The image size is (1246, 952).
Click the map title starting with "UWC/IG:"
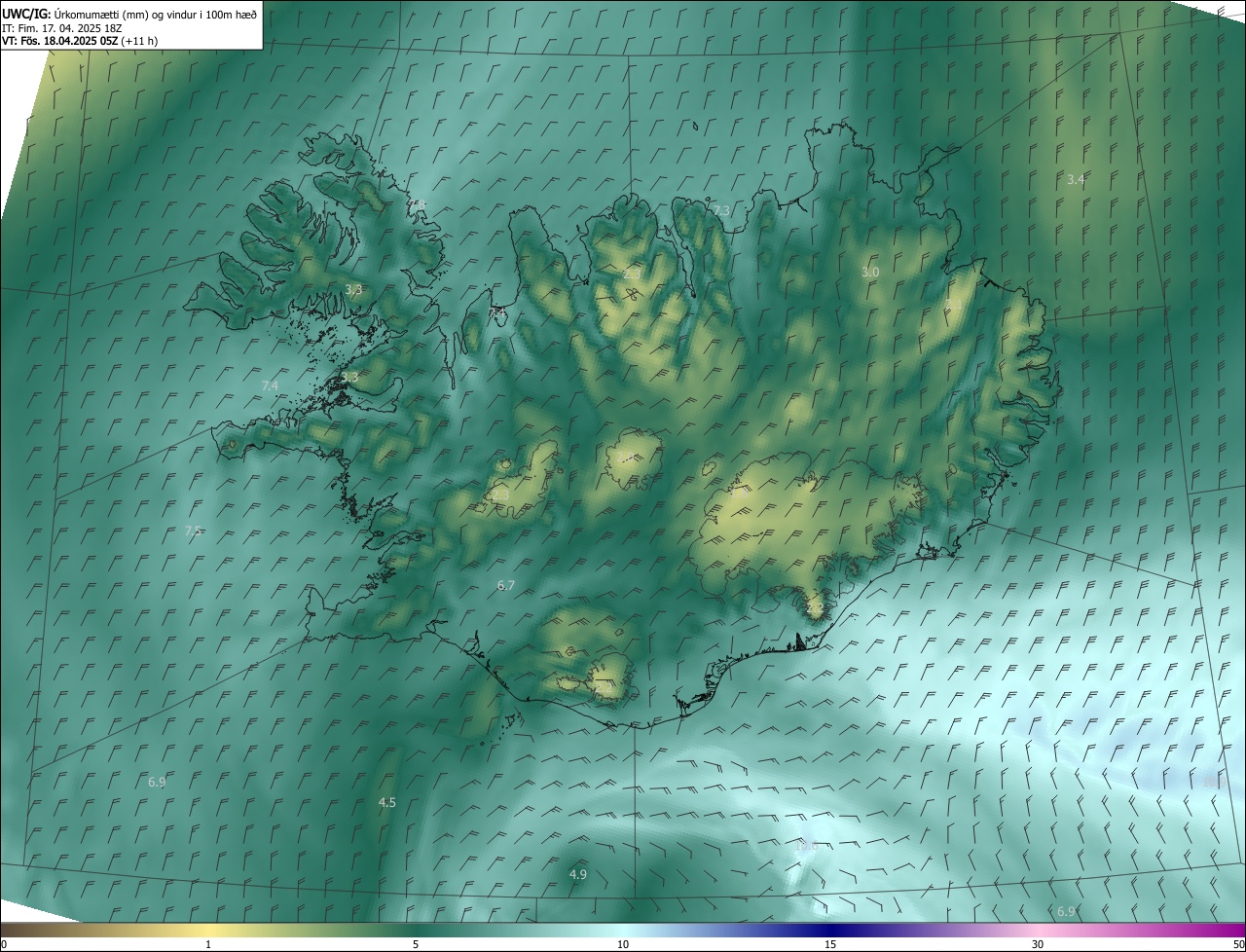pos(129,14)
